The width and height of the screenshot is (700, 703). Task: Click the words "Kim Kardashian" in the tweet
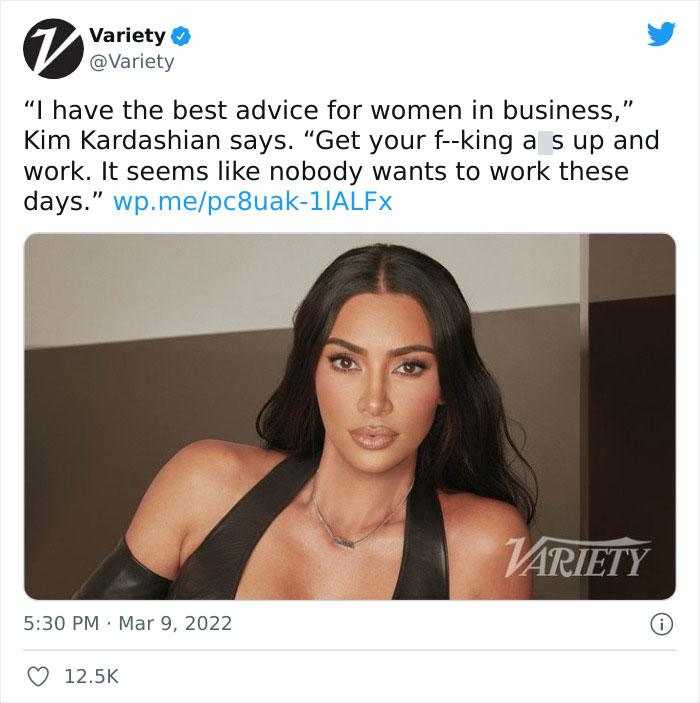[122, 141]
